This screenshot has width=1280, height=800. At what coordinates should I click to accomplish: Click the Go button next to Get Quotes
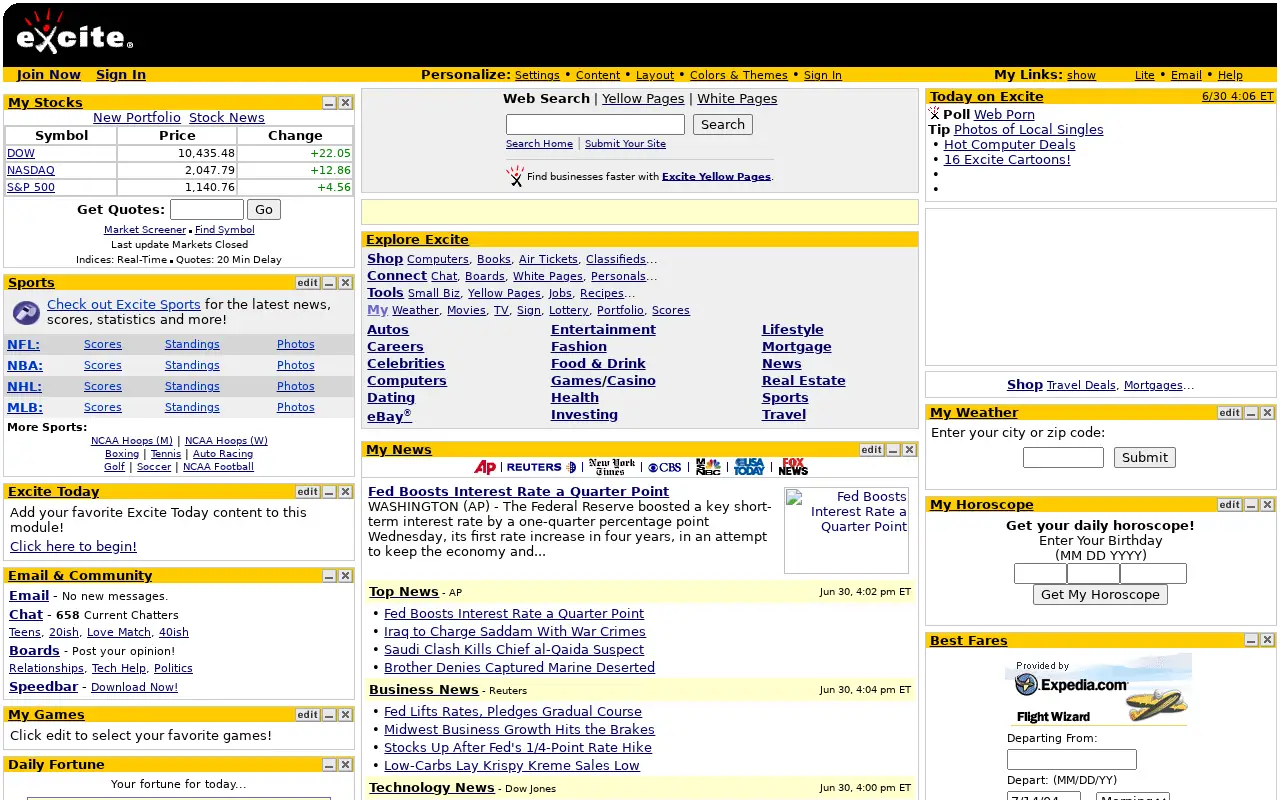[264, 210]
